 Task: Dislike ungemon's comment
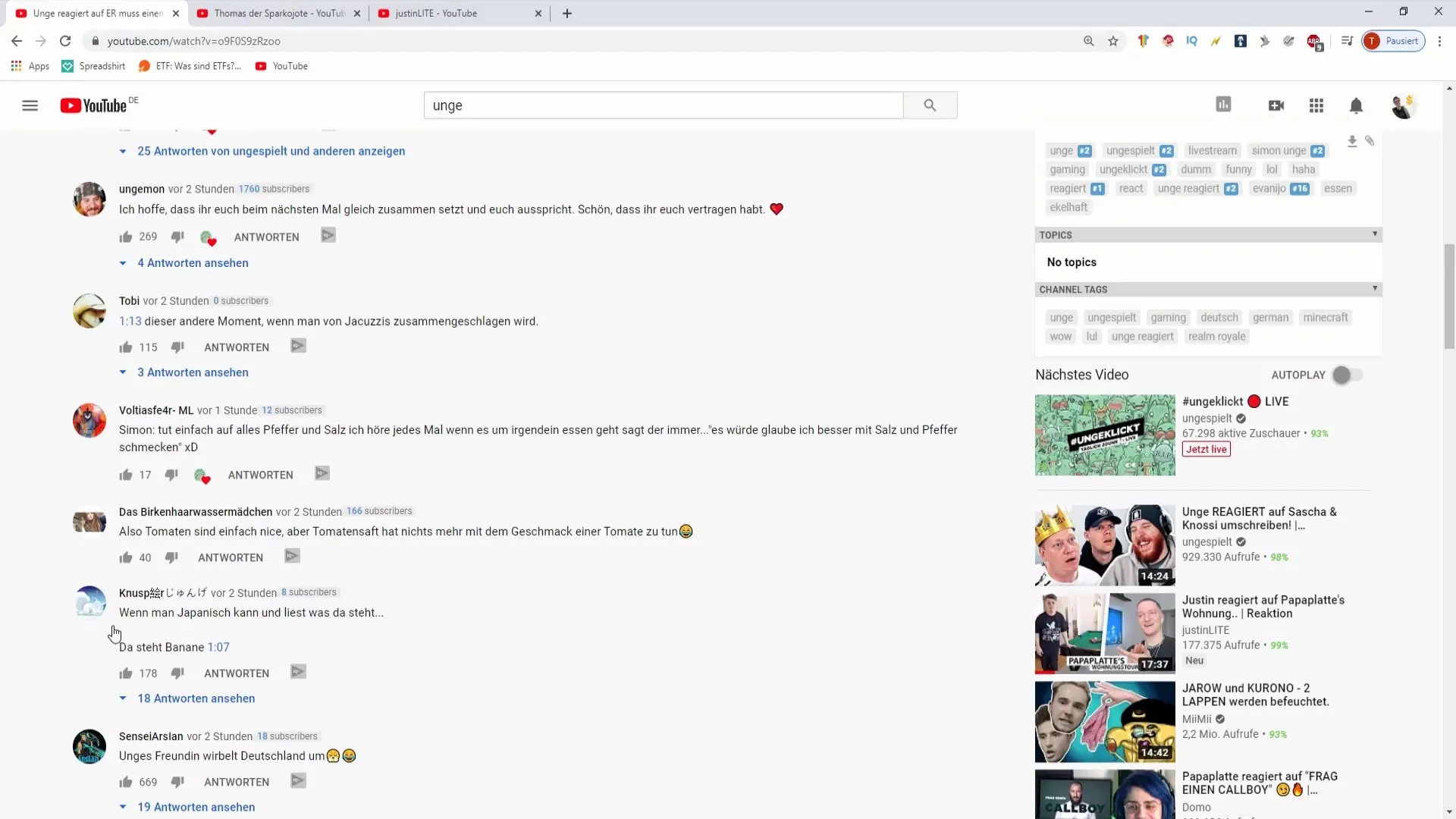click(177, 237)
